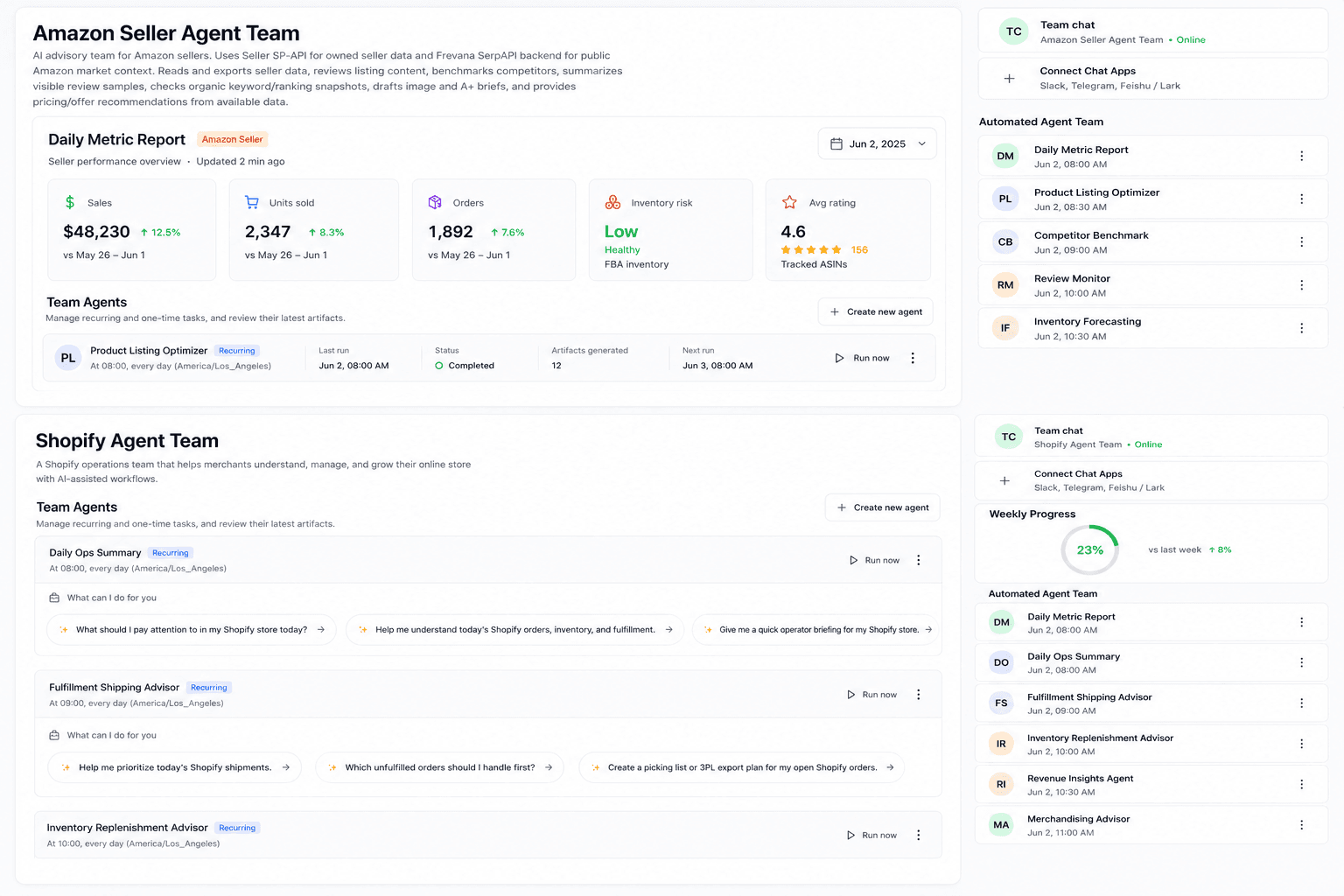Open options menu for Competitor Benchmark
Screen dimensions: 1344x896
[x=1301, y=242]
